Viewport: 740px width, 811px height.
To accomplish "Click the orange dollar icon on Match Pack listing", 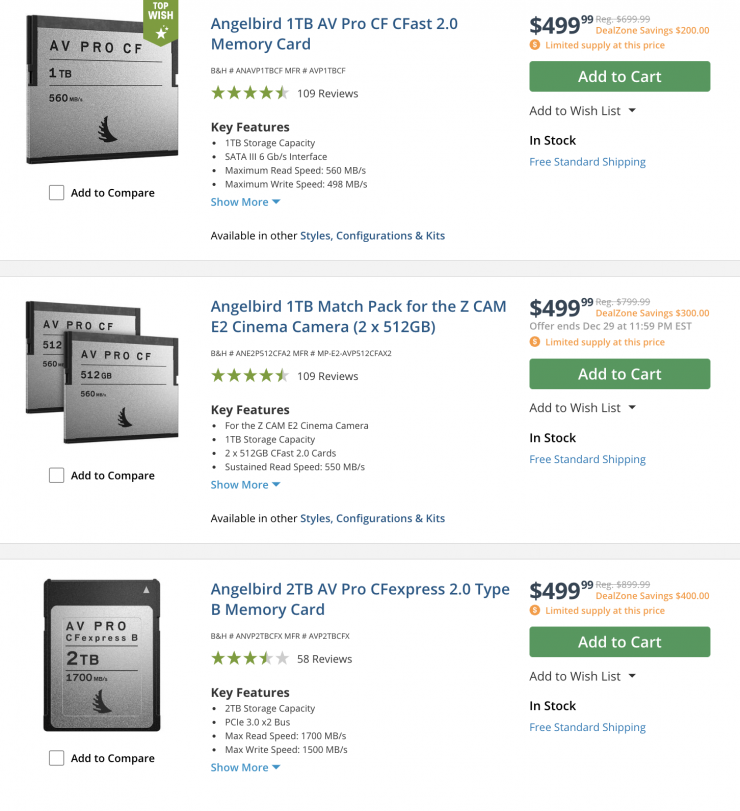I will (535, 342).
